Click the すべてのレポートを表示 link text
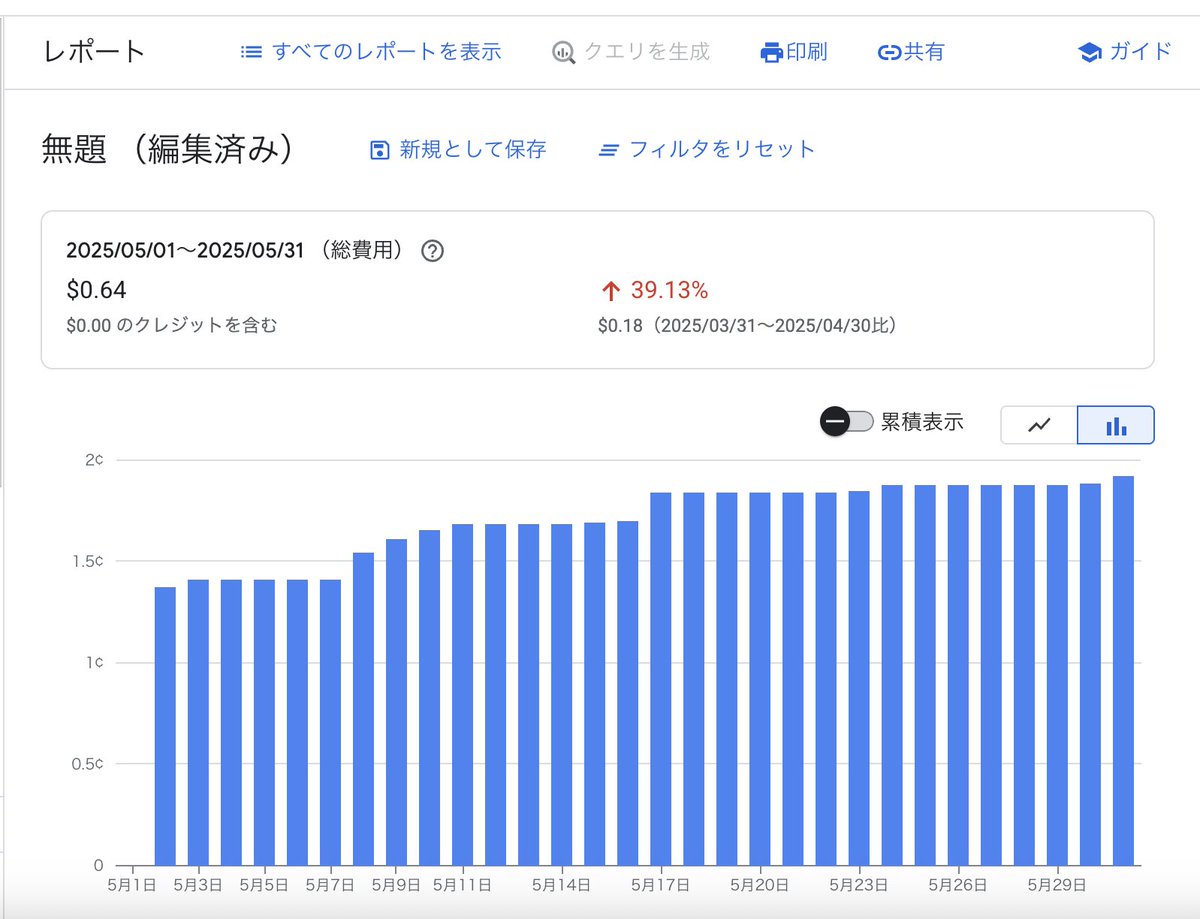Image resolution: width=1200 pixels, height=919 pixels. (x=386, y=52)
